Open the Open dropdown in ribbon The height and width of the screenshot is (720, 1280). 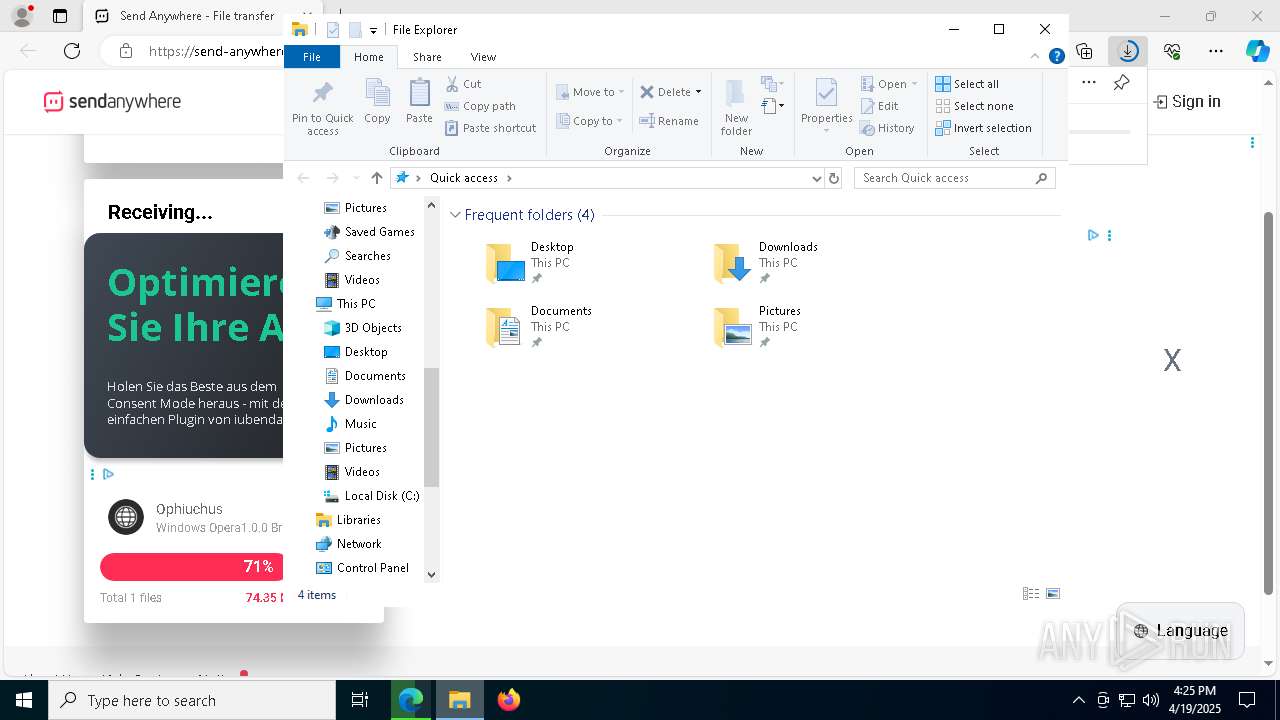point(889,84)
